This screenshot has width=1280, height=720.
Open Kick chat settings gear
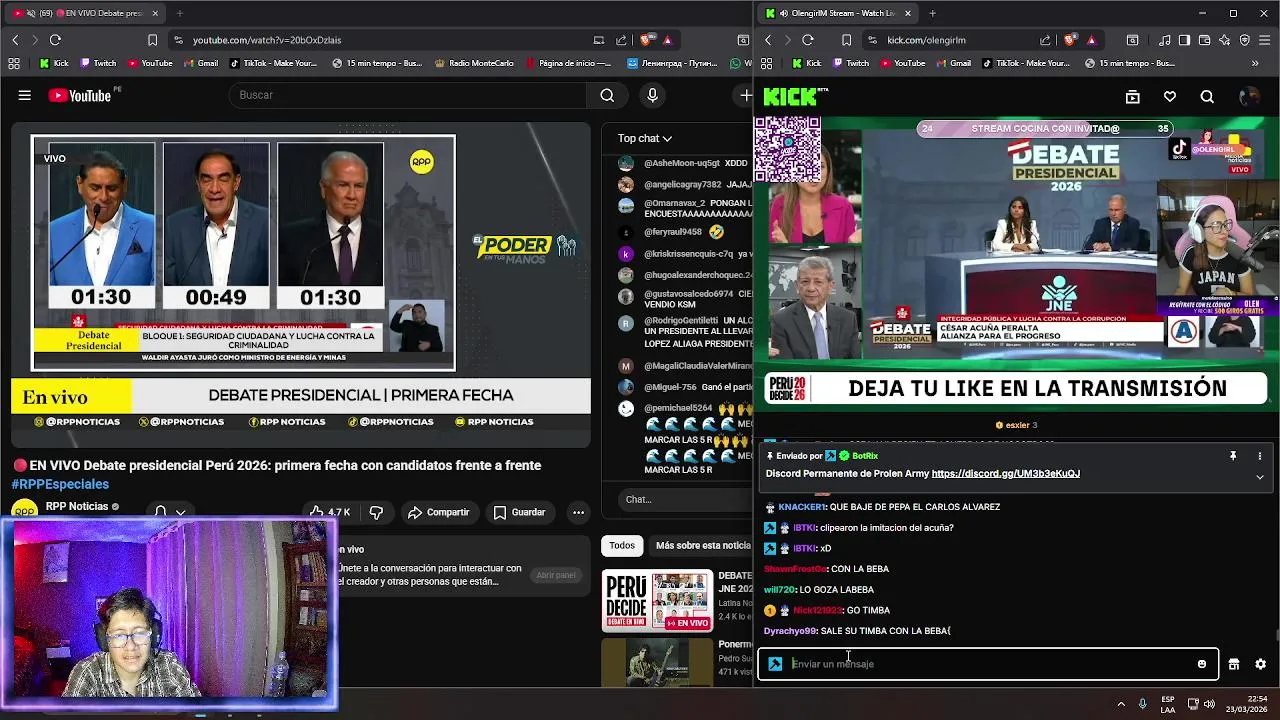point(1260,664)
